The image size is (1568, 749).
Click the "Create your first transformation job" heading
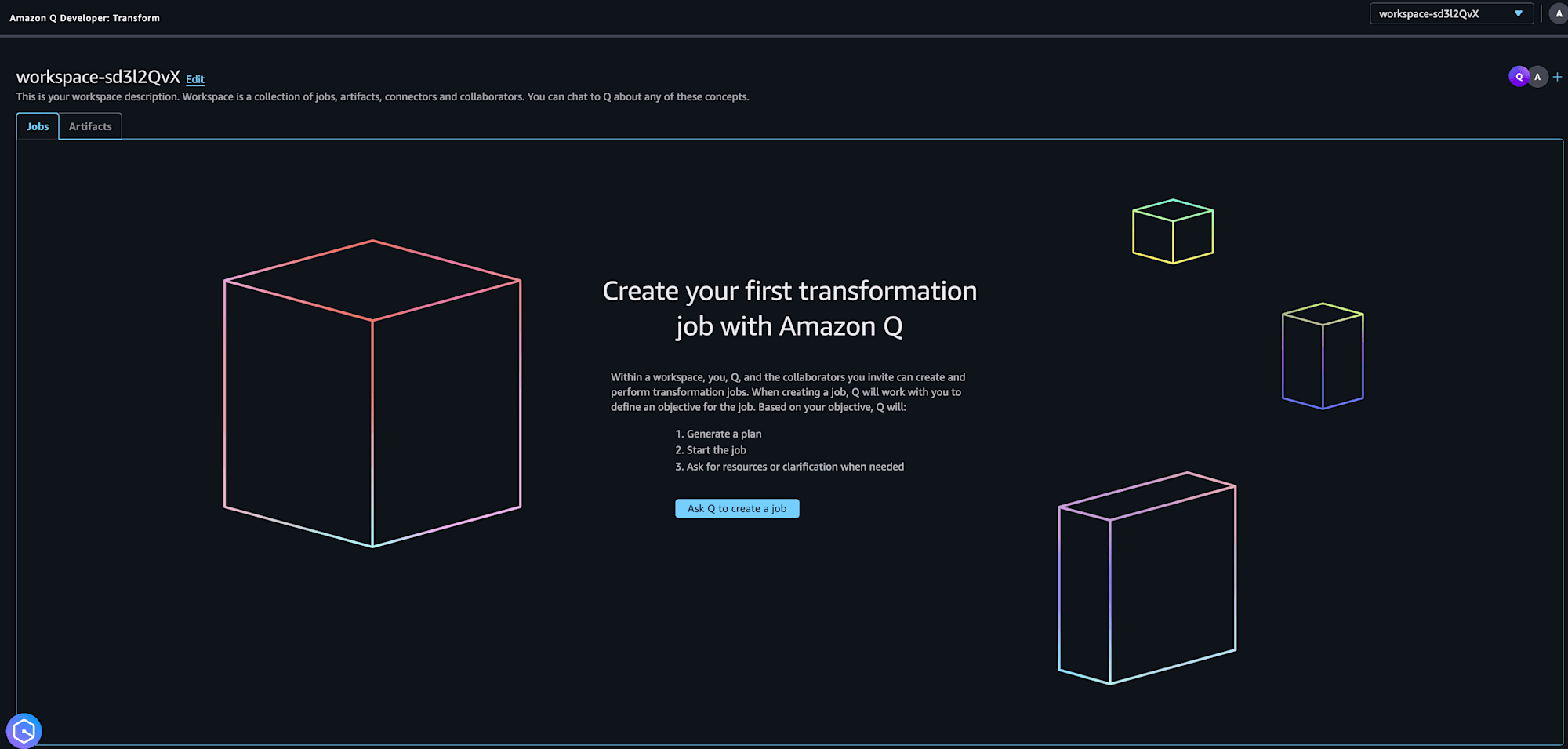789,308
